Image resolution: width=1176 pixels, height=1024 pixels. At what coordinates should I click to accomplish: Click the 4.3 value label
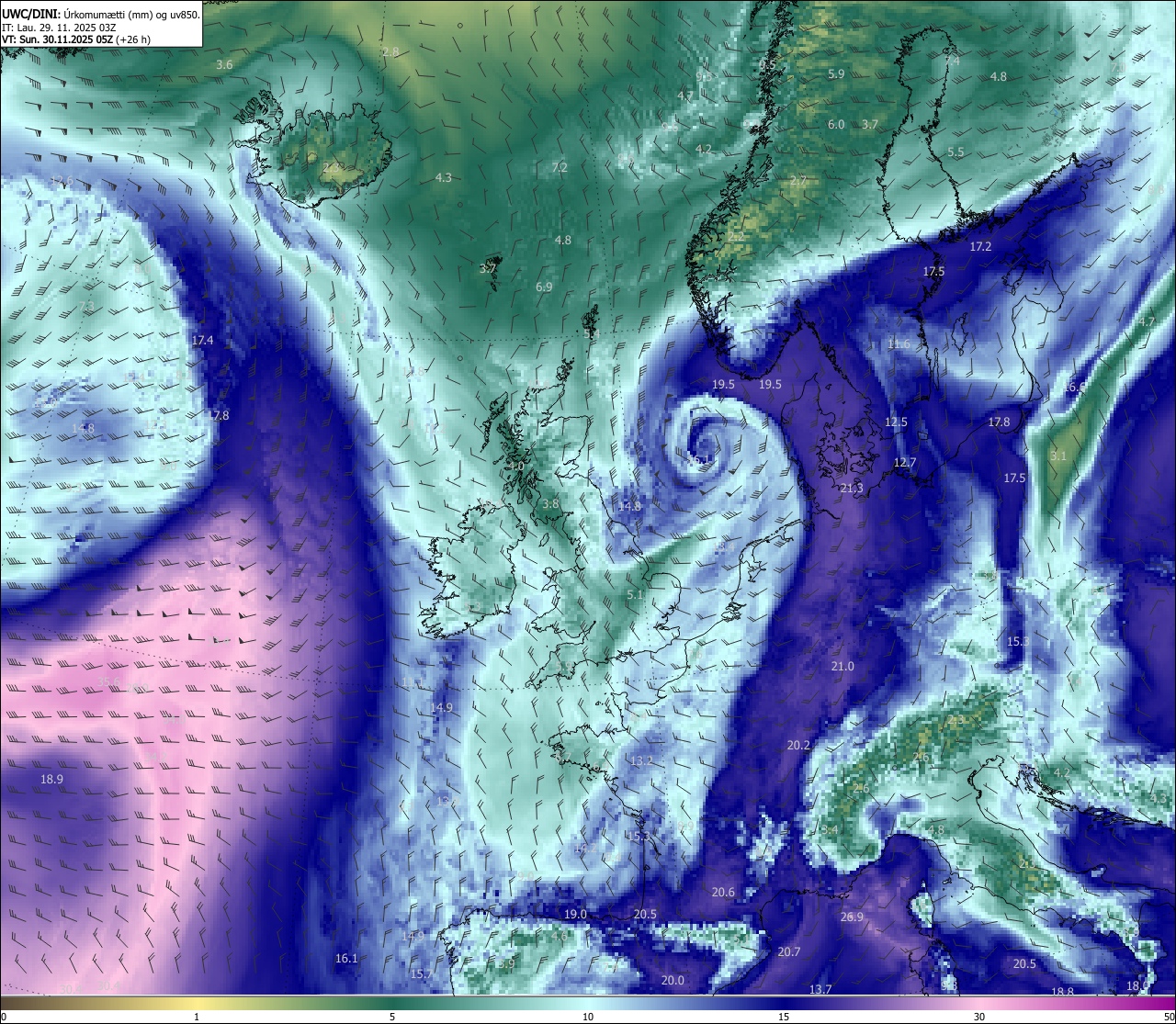coord(444,177)
